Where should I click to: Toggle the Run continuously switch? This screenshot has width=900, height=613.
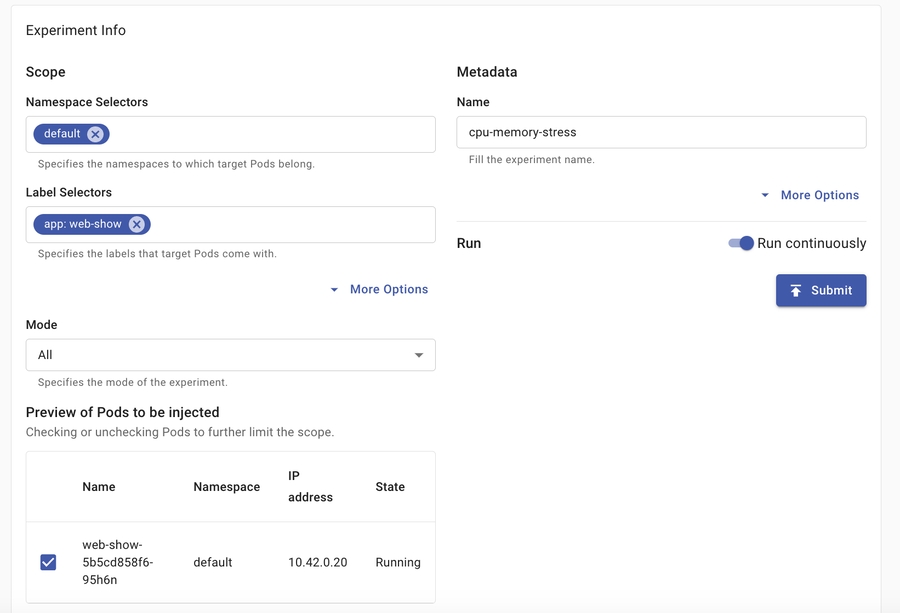point(741,243)
